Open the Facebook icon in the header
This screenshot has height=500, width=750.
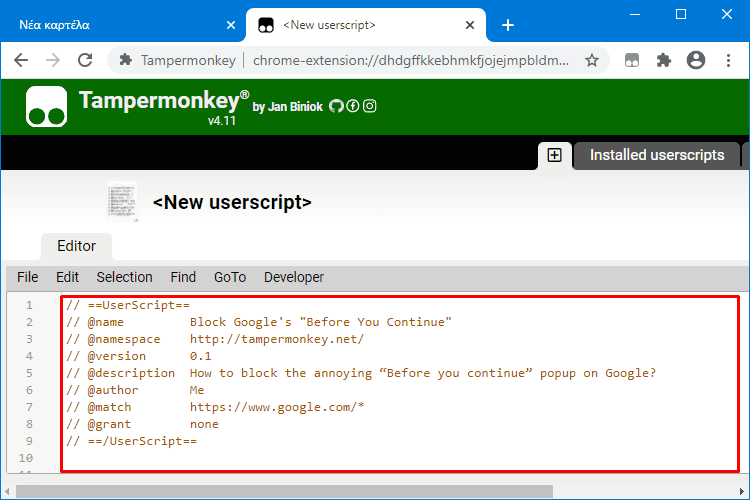353,106
